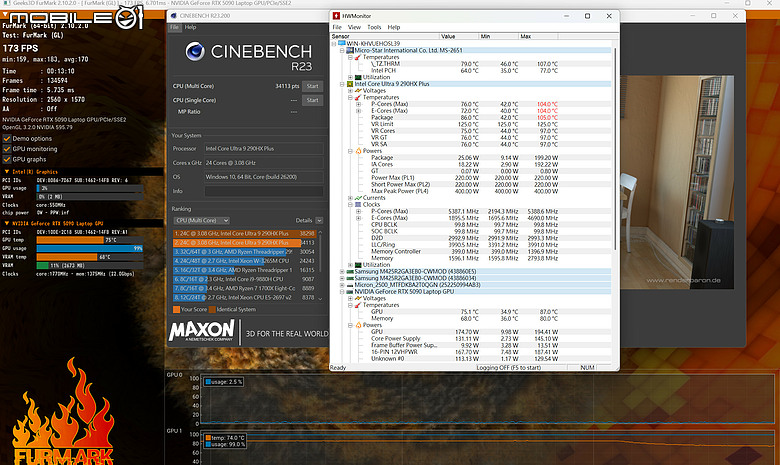
Task: Expand the P-Cores (Max) temperature row
Action: [x=359, y=104]
